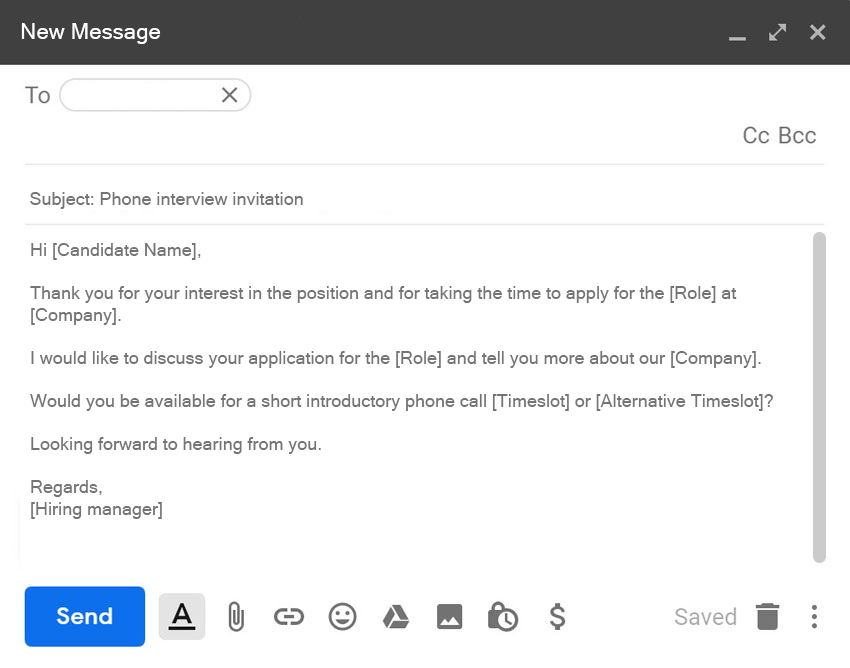Open the emoji picker

tap(342, 617)
